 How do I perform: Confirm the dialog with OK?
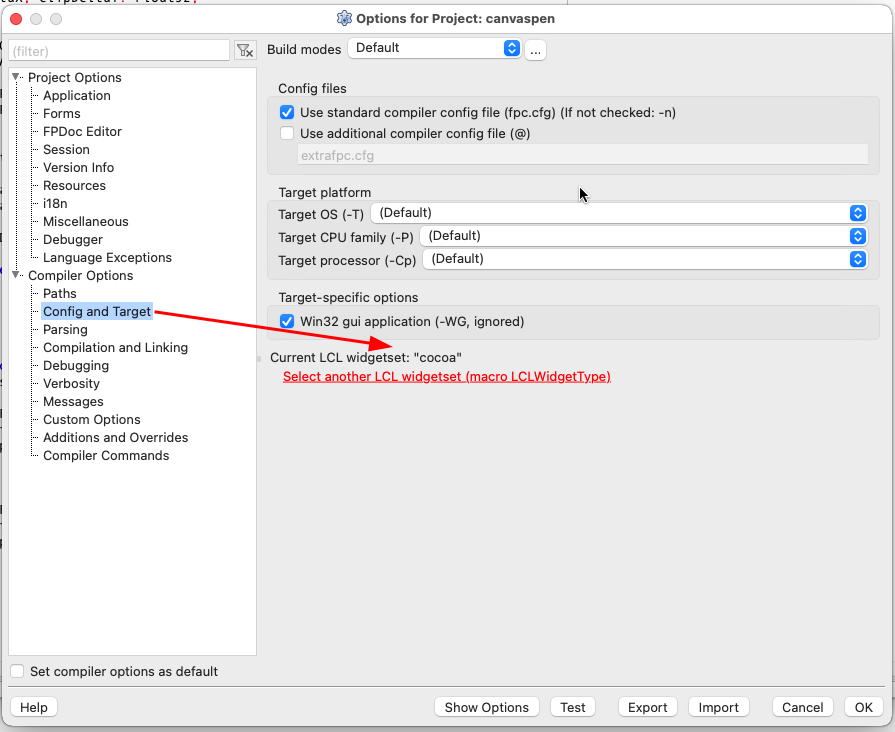(x=864, y=707)
